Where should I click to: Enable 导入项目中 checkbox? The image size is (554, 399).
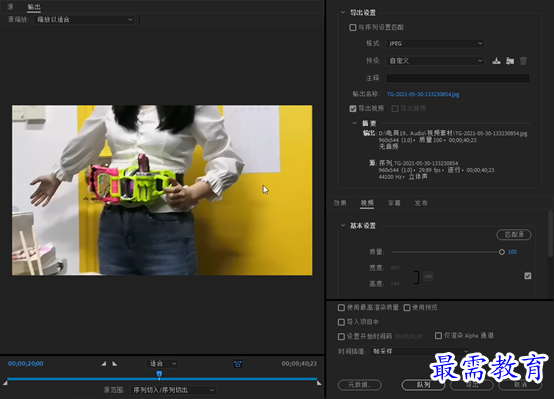341,322
